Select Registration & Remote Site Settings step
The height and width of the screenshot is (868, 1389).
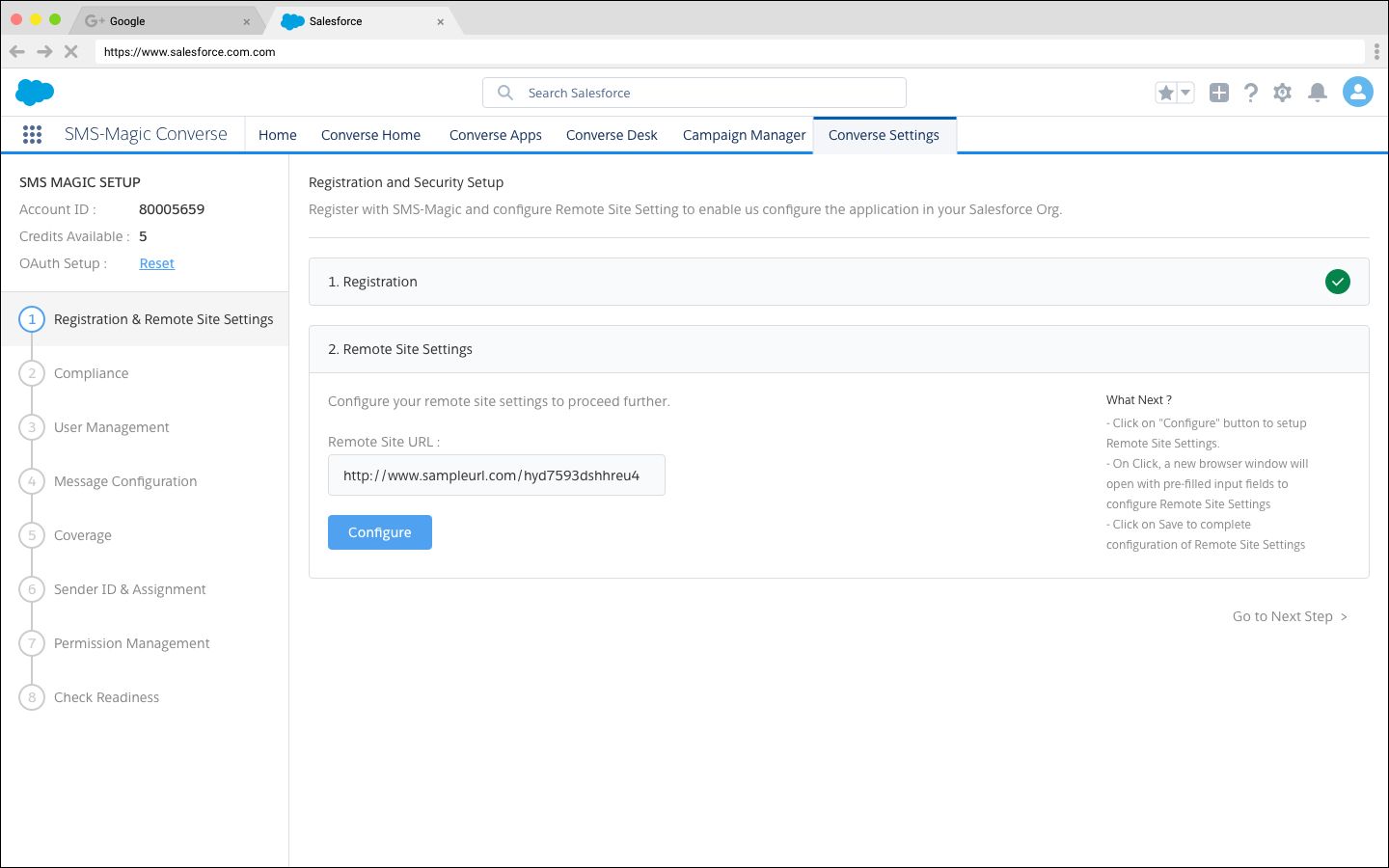(x=145, y=319)
